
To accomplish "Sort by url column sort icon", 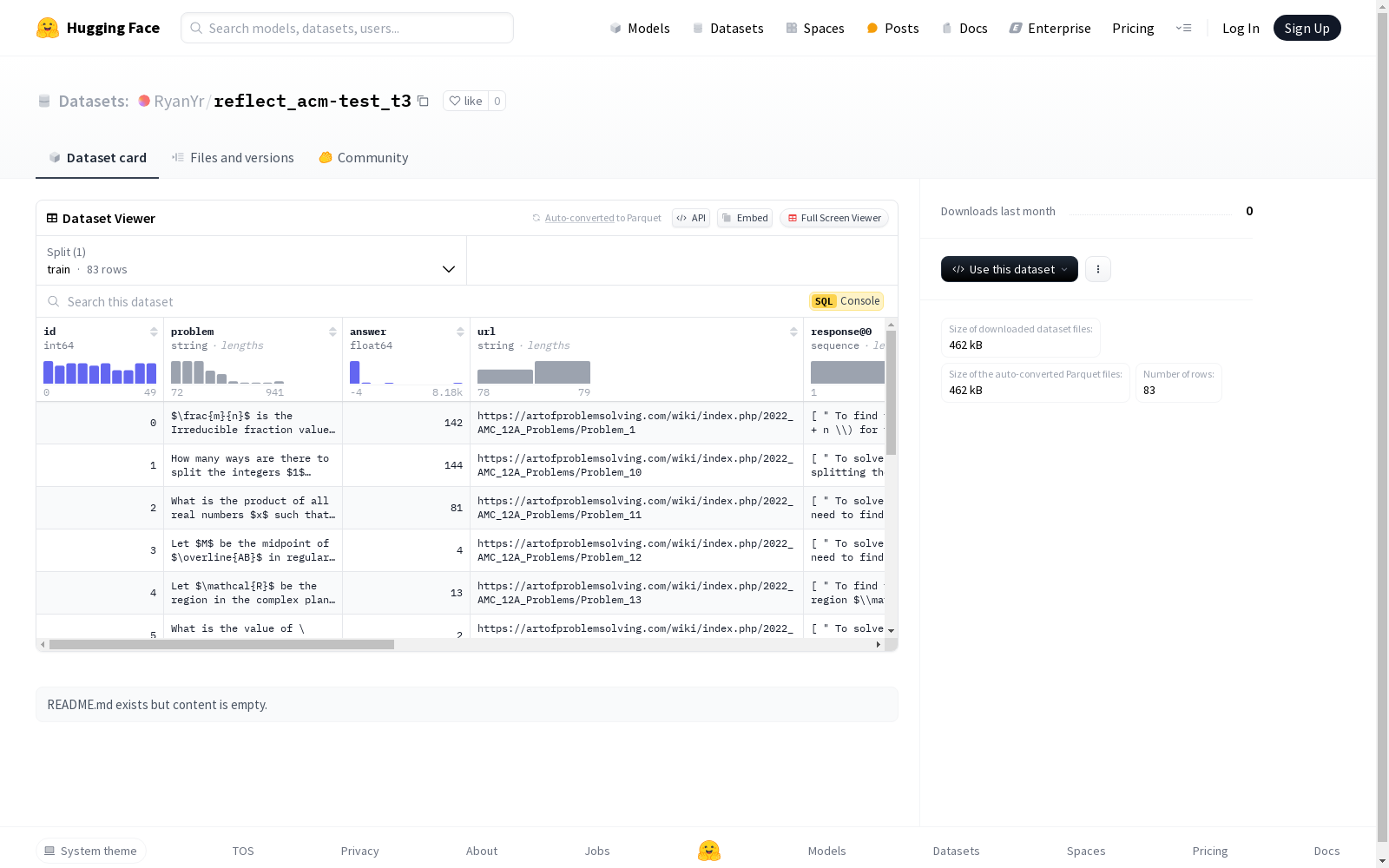I will click(793, 332).
